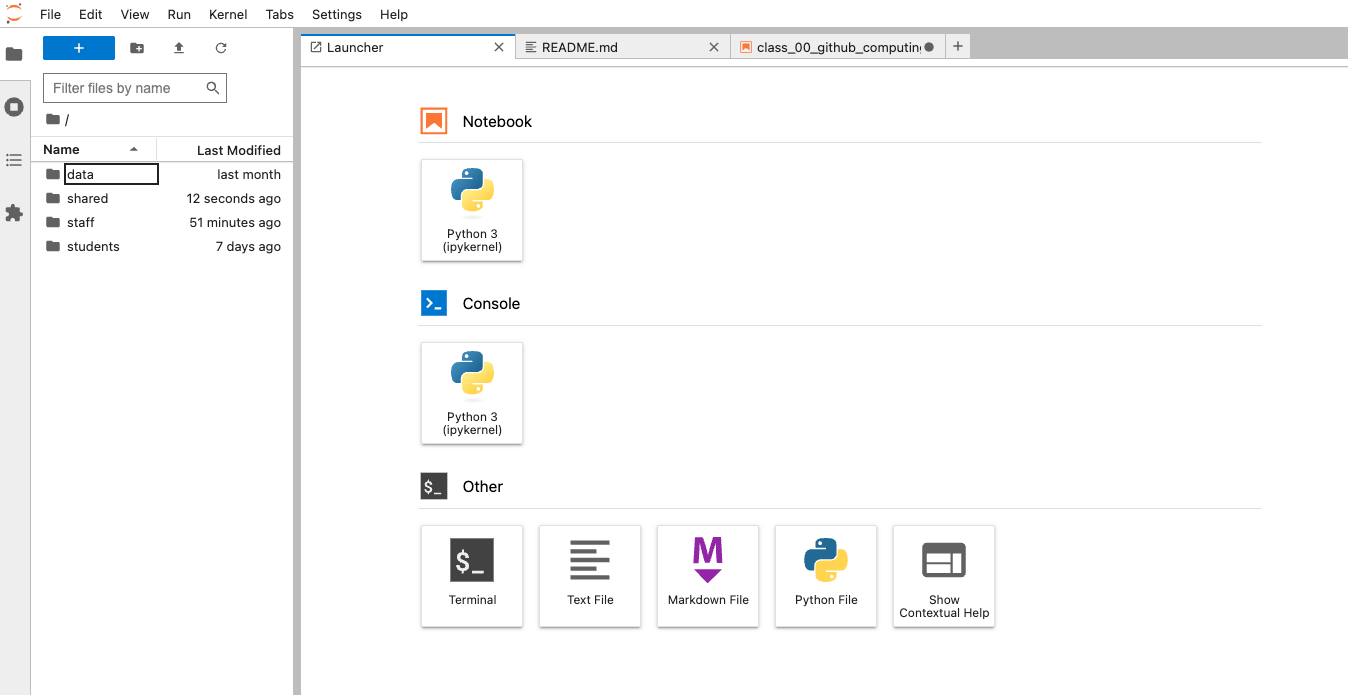Click the New Folder icon
Image resolution: width=1348 pixels, height=695 pixels.
tap(137, 48)
